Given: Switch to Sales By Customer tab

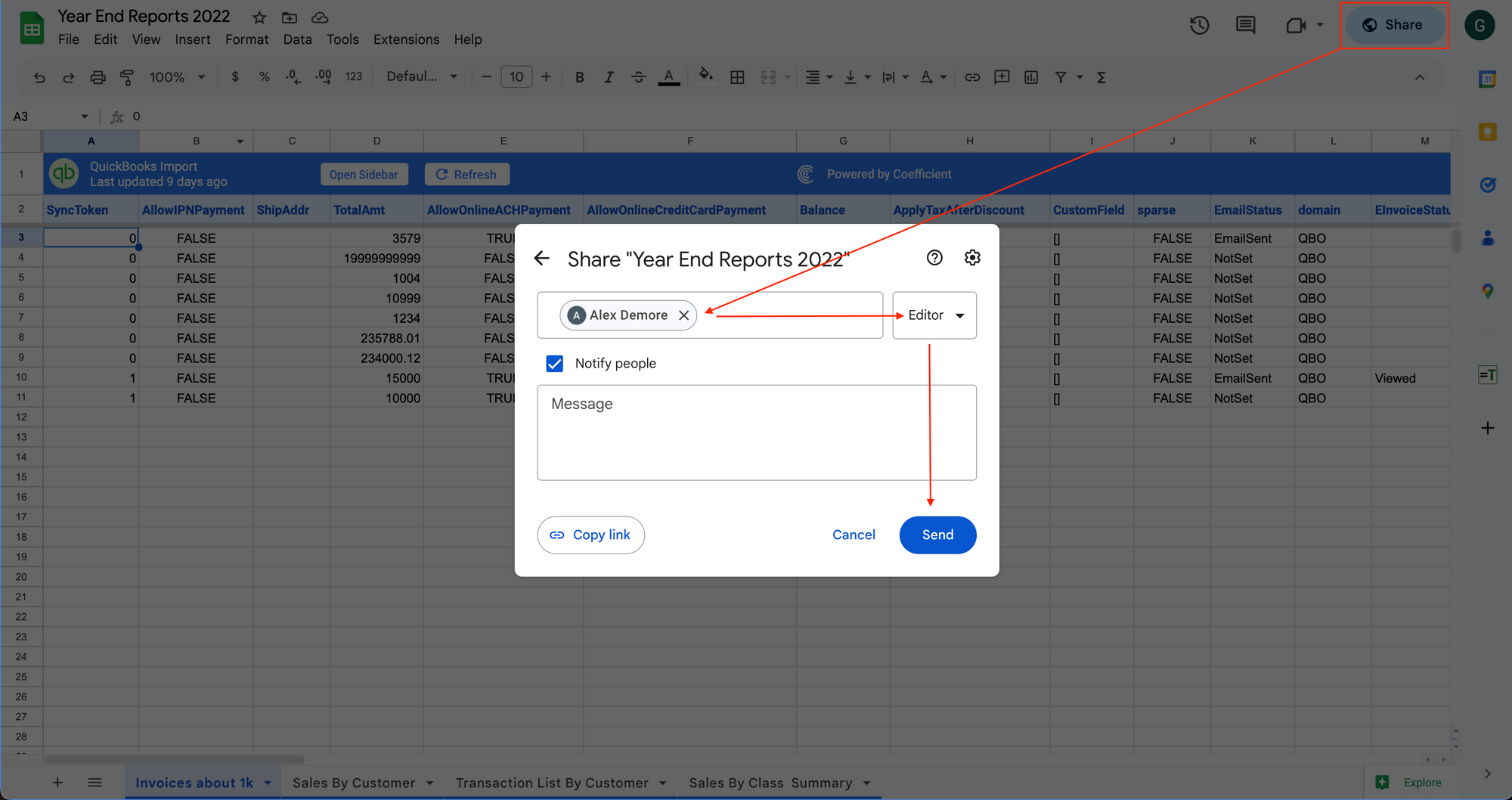Looking at the screenshot, I should pos(354,783).
